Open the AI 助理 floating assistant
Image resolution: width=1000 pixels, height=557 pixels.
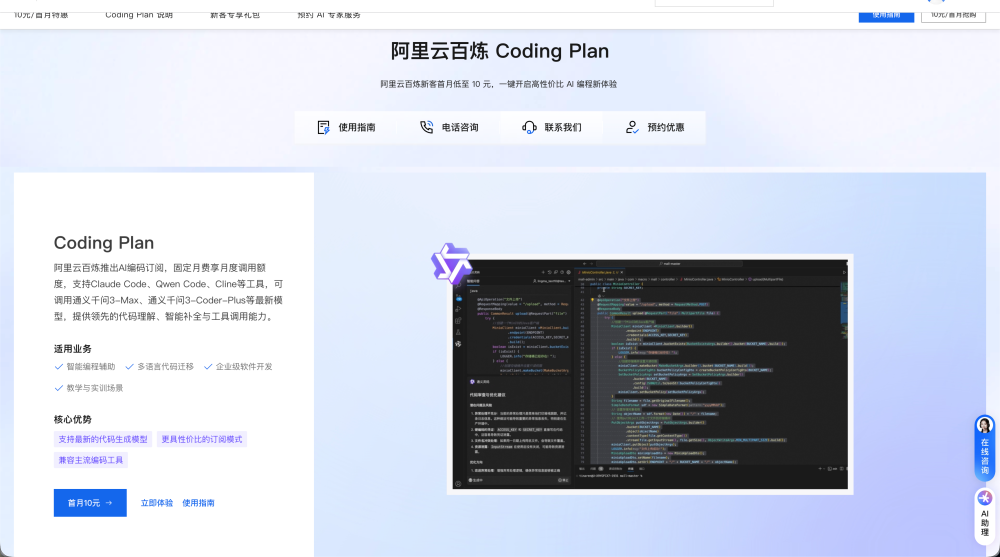(985, 517)
